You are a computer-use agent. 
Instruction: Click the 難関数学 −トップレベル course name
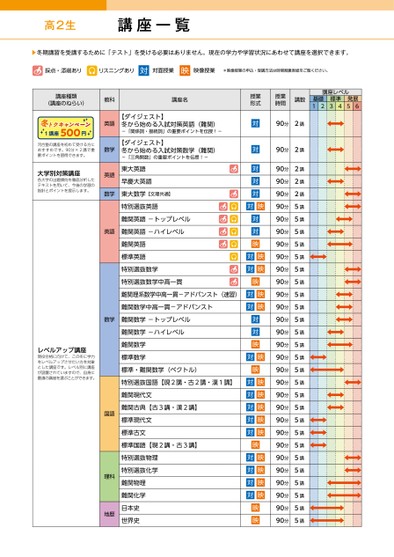point(156,319)
